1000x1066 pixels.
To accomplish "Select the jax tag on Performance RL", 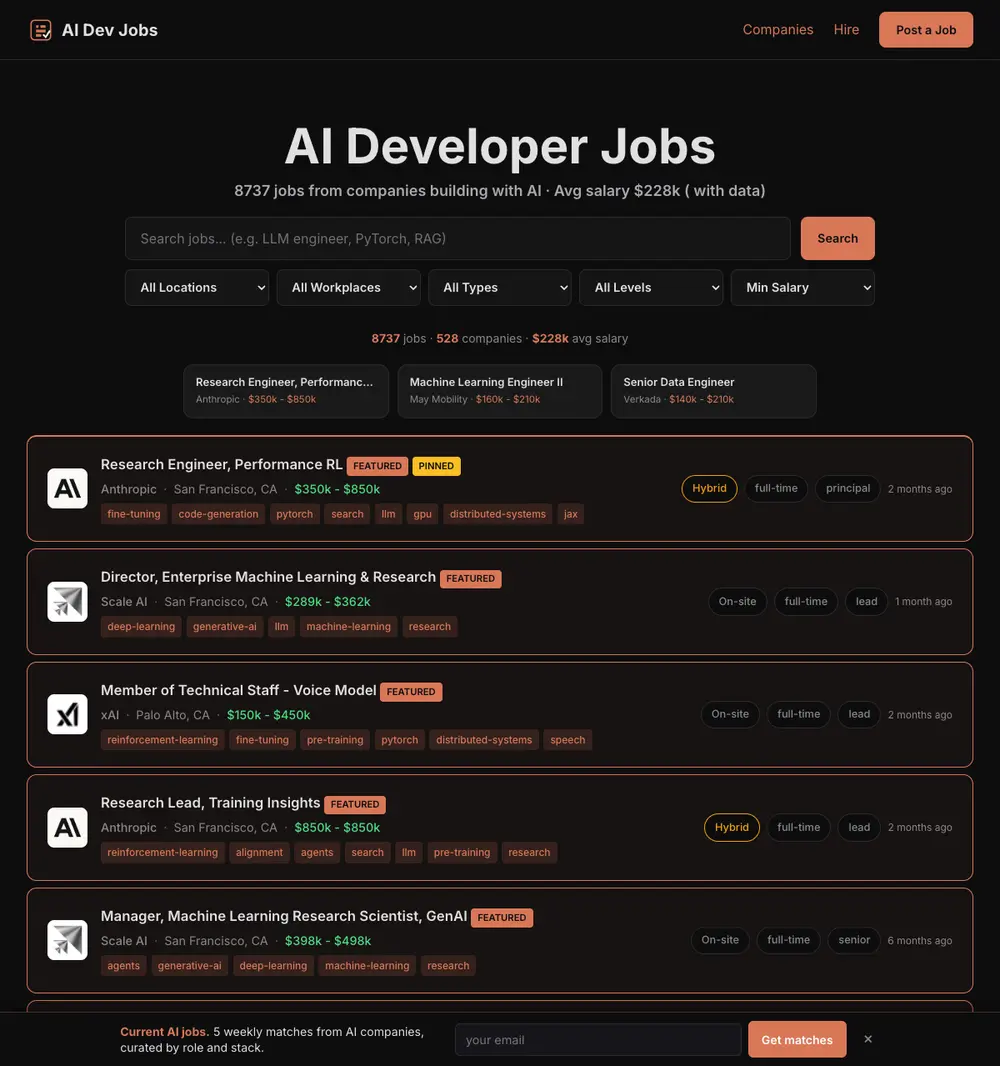I will (570, 514).
